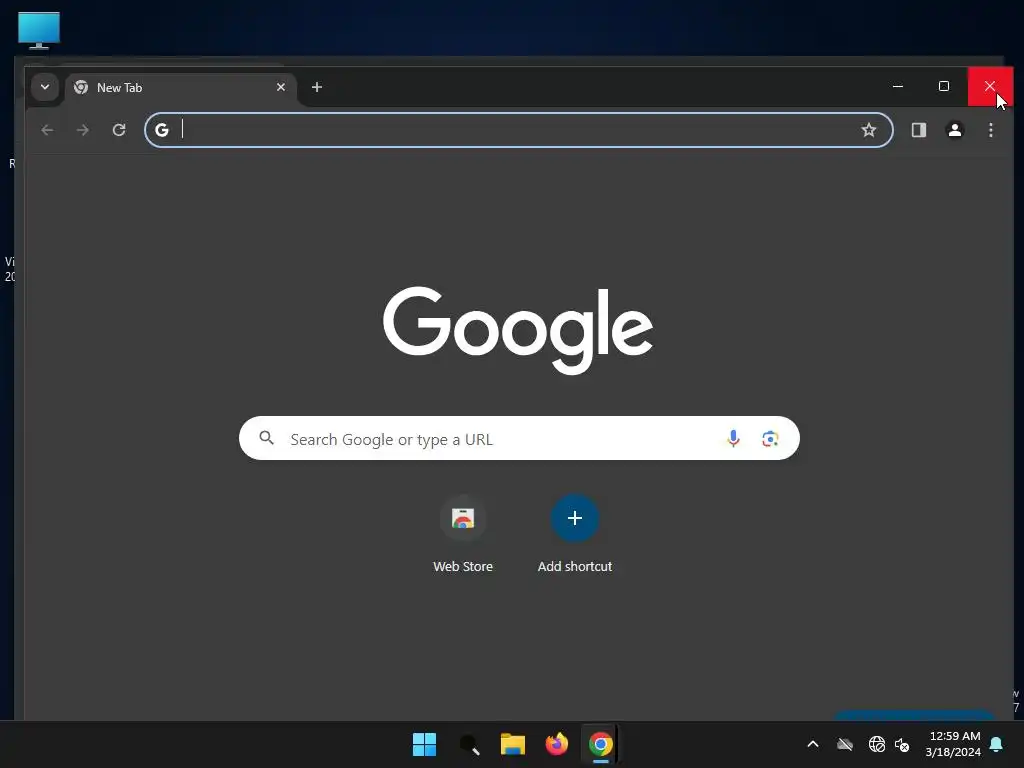The height and width of the screenshot is (768, 1024).
Task: Click Search Google or type a URL box
Action: [x=519, y=438]
